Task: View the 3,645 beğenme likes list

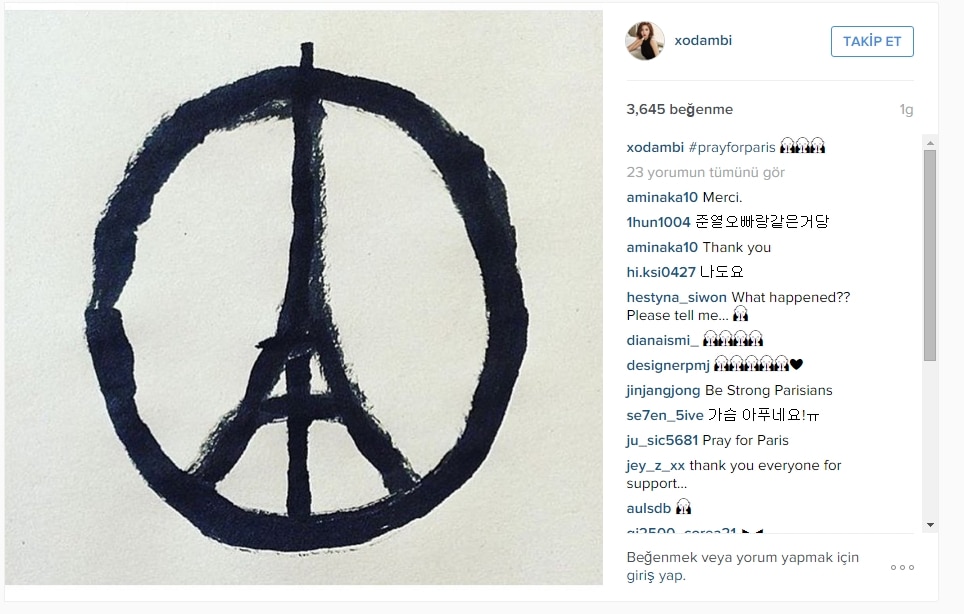Action: [x=679, y=109]
